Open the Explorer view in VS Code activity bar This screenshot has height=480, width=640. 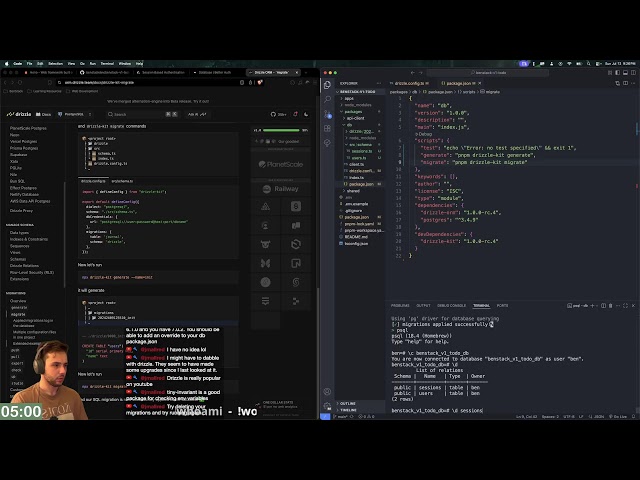click(327, 85)
